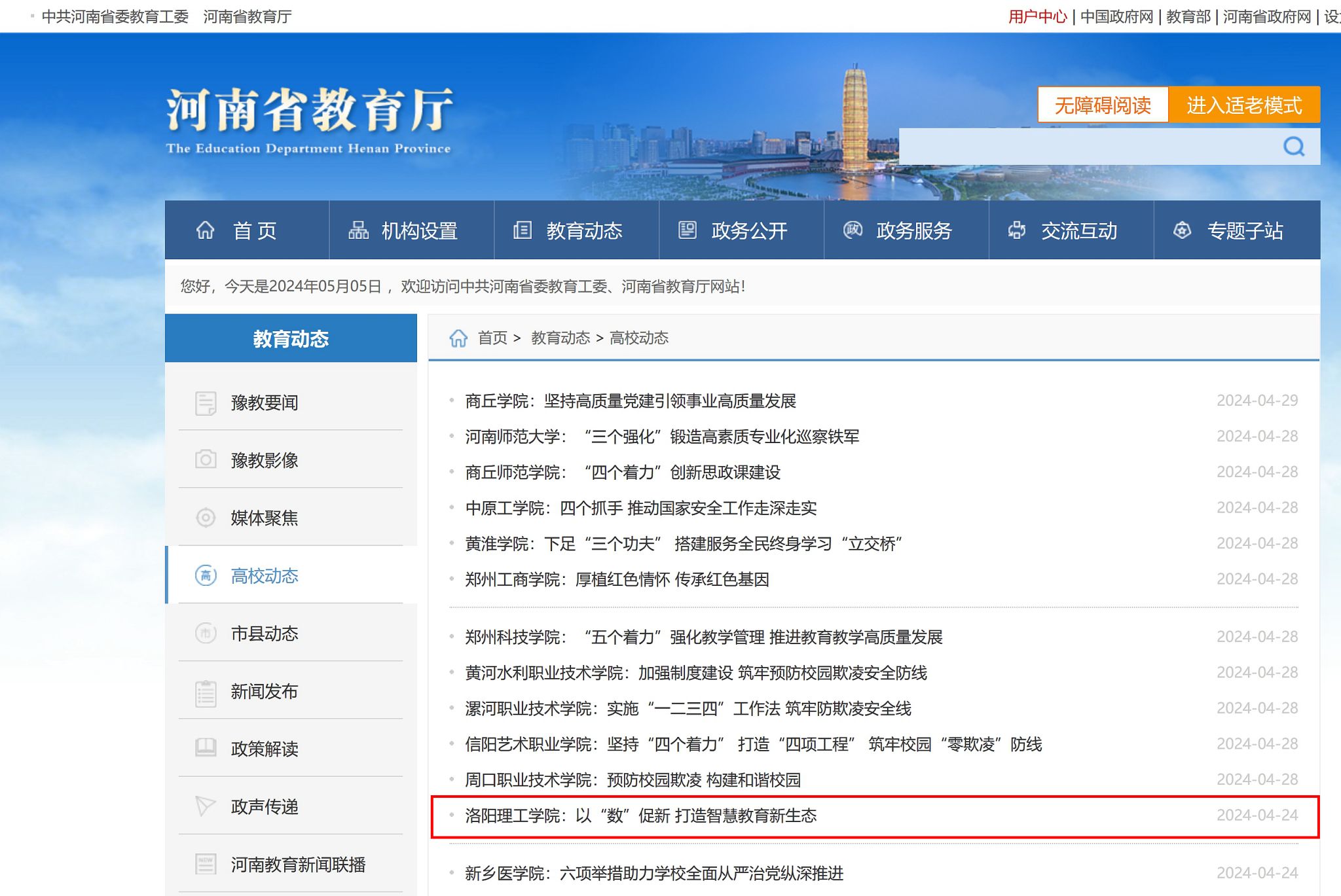1341x896 pixels.
Task: Open the 教育动态 top navigation menu
Action: (583, 230)
